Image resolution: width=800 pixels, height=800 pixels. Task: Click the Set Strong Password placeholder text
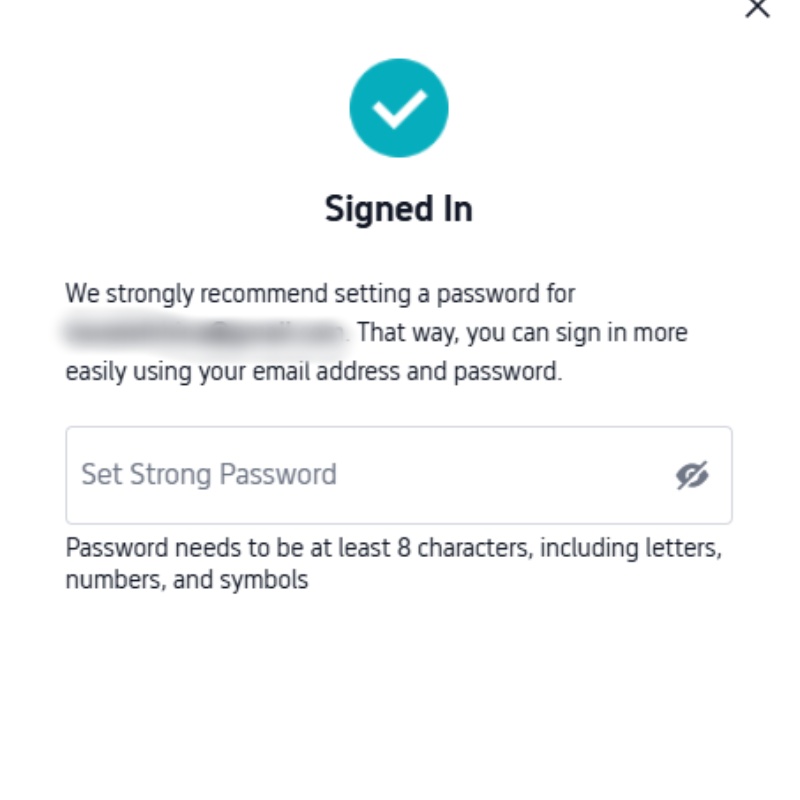pos(209,474)
